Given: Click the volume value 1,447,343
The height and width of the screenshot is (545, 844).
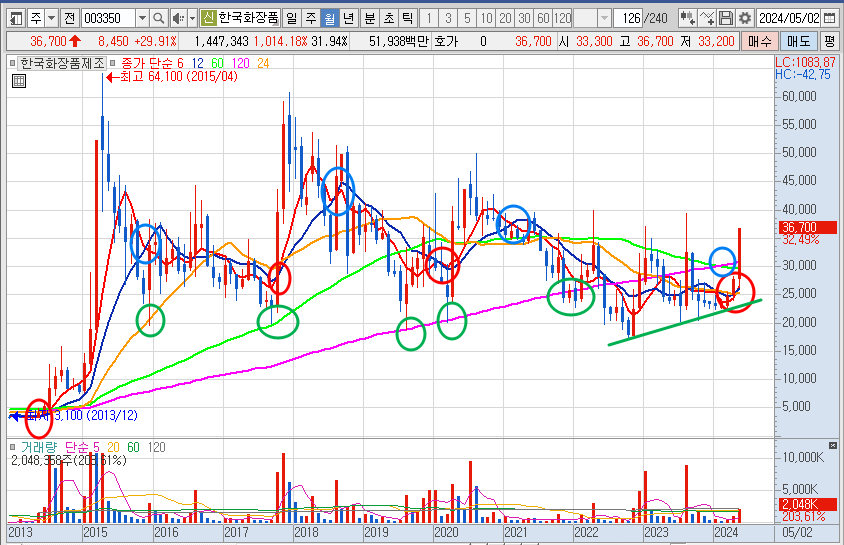Looking at the screenshot, I should 221,41.
